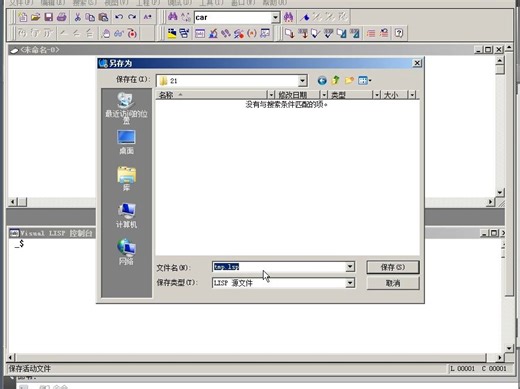The image size is (520, 389).
Task: Select 库 libraries in places bar
Action: click(x=126, y=179)
